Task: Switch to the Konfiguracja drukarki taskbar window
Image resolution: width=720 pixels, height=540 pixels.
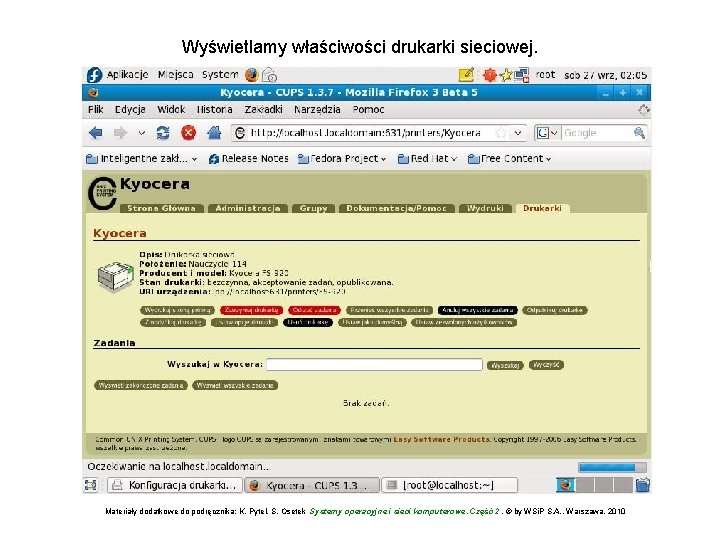Action: pyautogui.click(x=175, y=485)
